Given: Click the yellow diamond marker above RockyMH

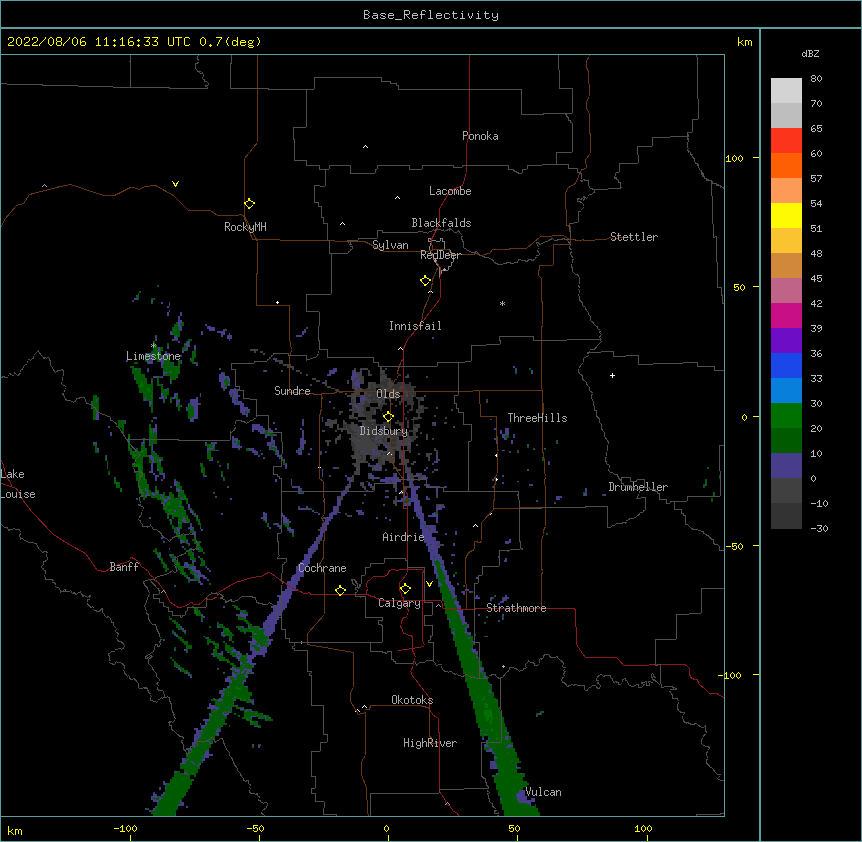Looking at the screenshot, I should [x=250, y=204].
